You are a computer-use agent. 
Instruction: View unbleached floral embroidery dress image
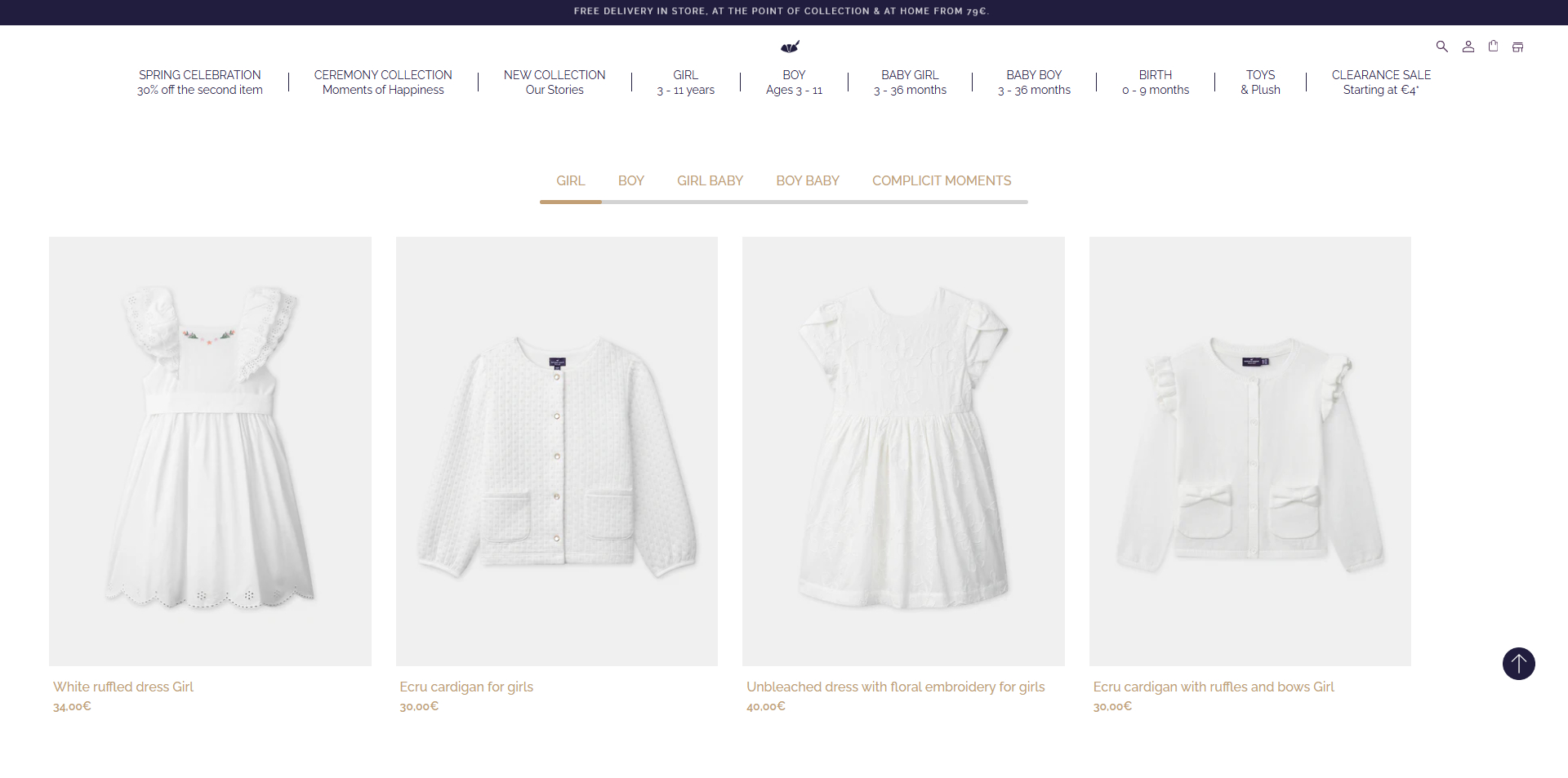point(903,451)
